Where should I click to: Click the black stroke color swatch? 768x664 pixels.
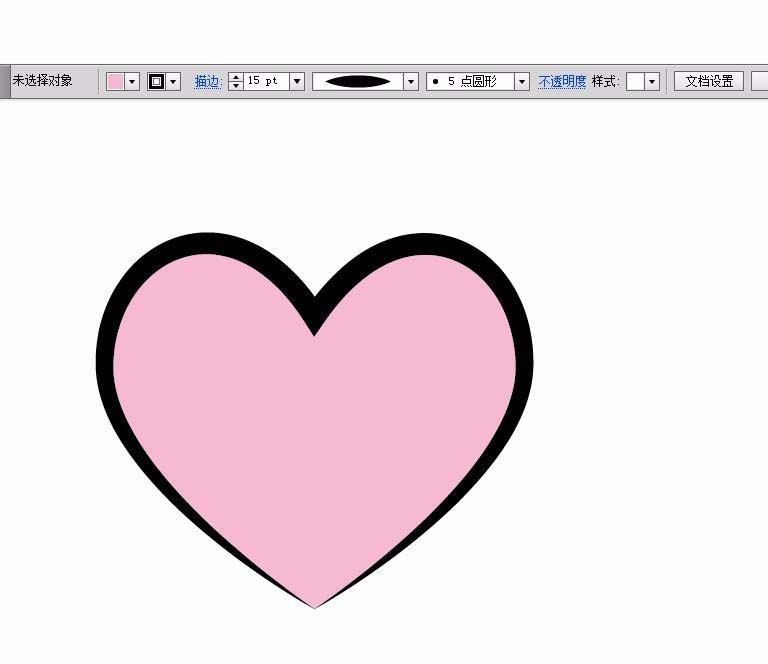[x=156, y=81]
